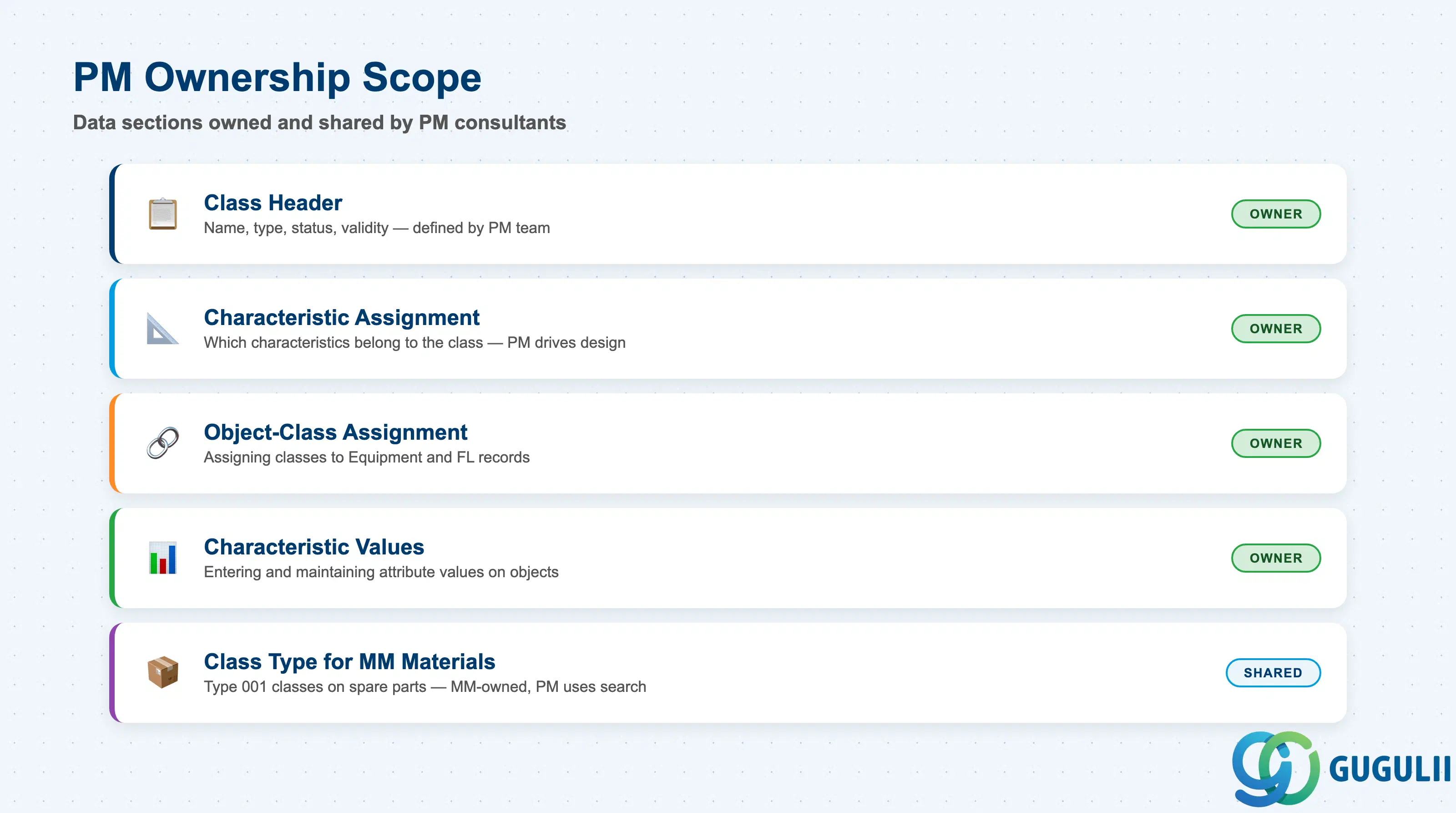Click the 'Characteristic Assignment' card title
This screenshot has height=813, width=1456.
pos(341,317)
